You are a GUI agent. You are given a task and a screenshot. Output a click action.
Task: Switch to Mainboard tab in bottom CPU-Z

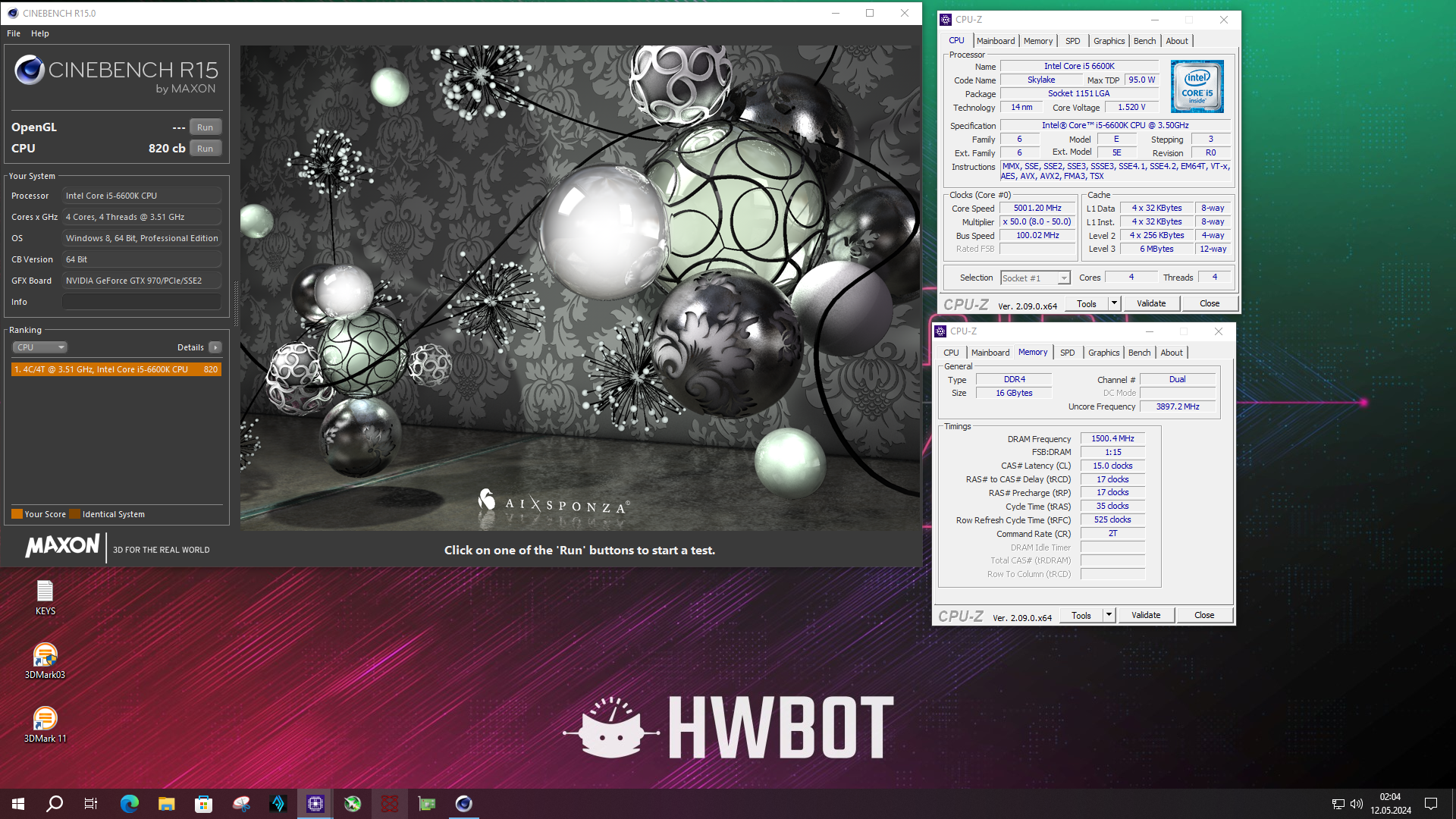pos(990,353)
